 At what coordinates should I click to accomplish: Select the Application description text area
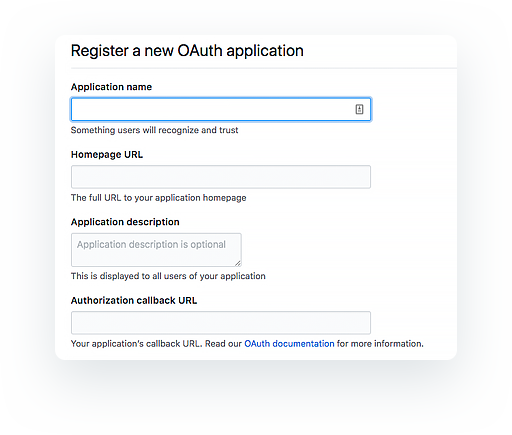156,250
